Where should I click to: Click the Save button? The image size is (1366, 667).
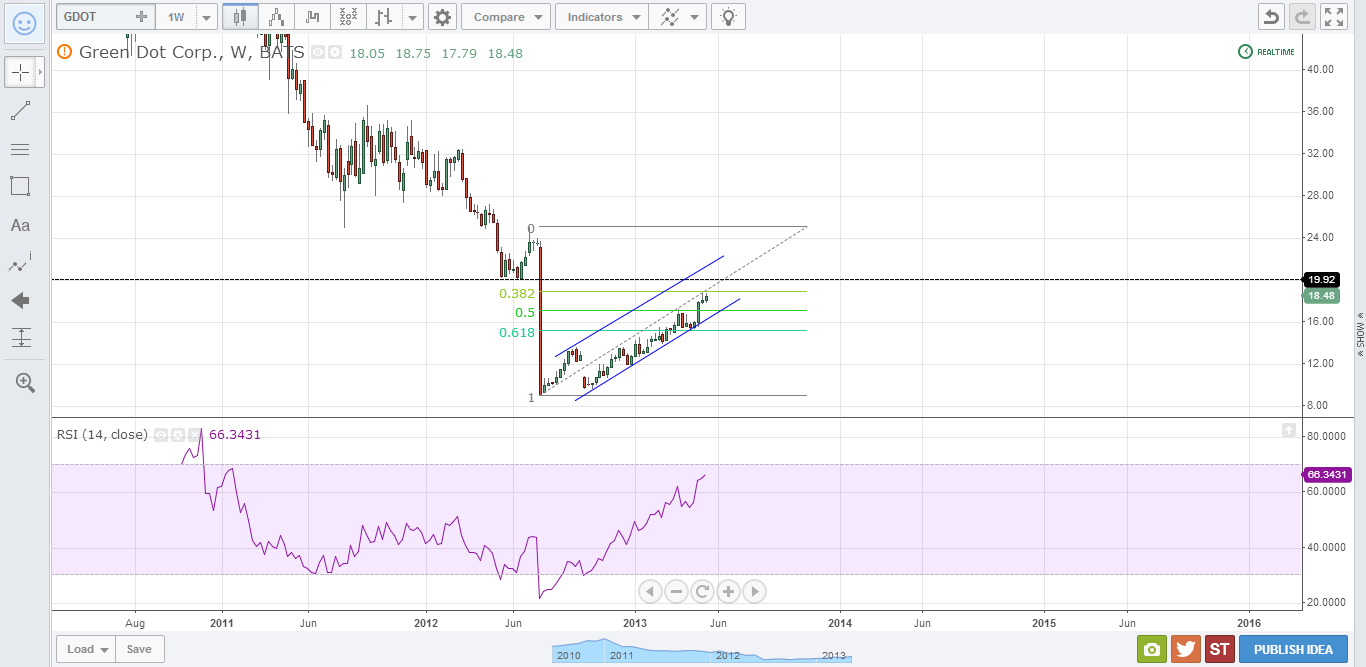(139, 649)
